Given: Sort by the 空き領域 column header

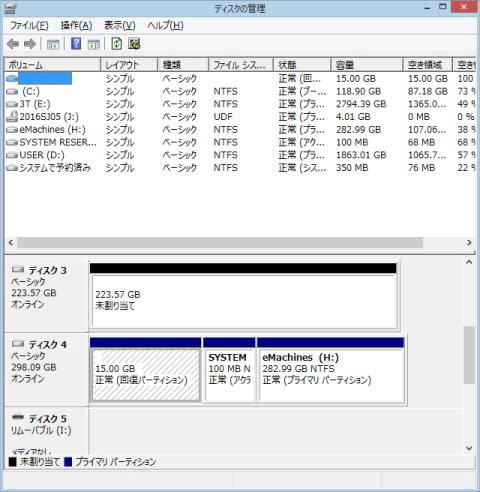Looking at the screenshot, I should pos(428,65).
